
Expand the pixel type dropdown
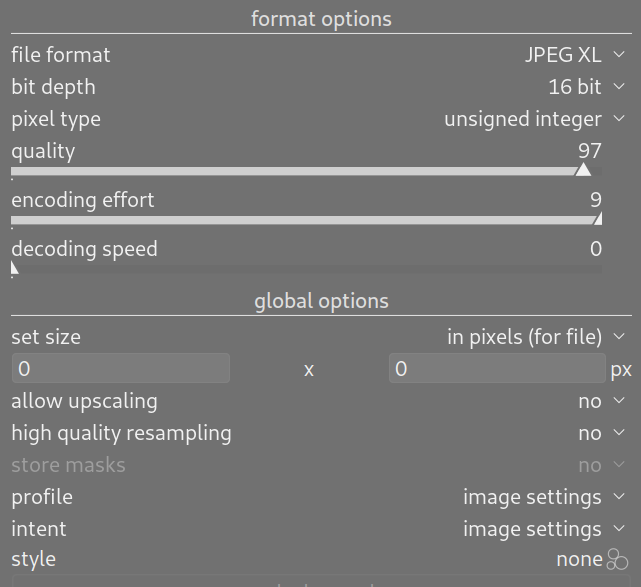[x=523, y=119]
